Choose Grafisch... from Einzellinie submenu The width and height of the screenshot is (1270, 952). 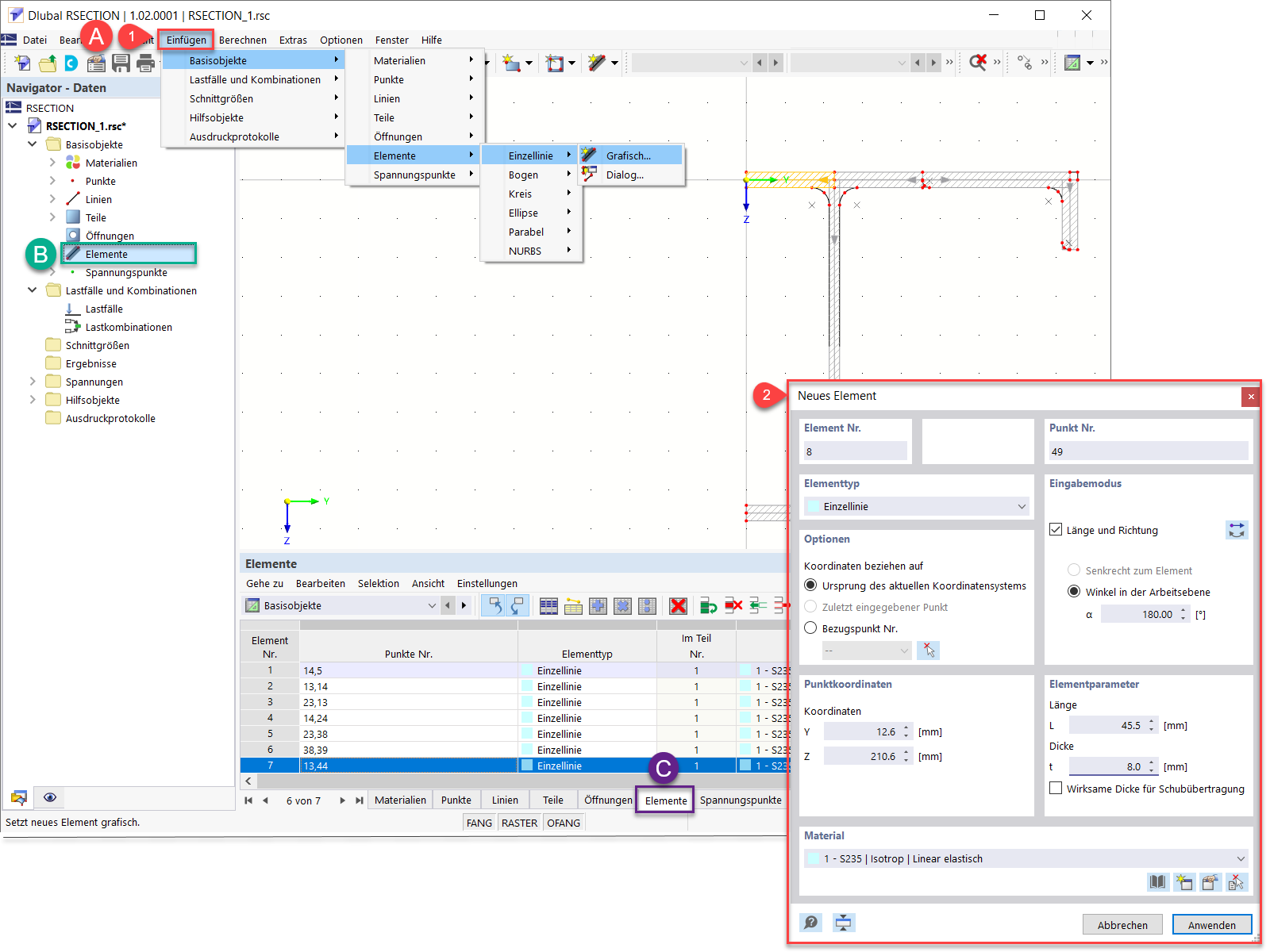[630, 155]
